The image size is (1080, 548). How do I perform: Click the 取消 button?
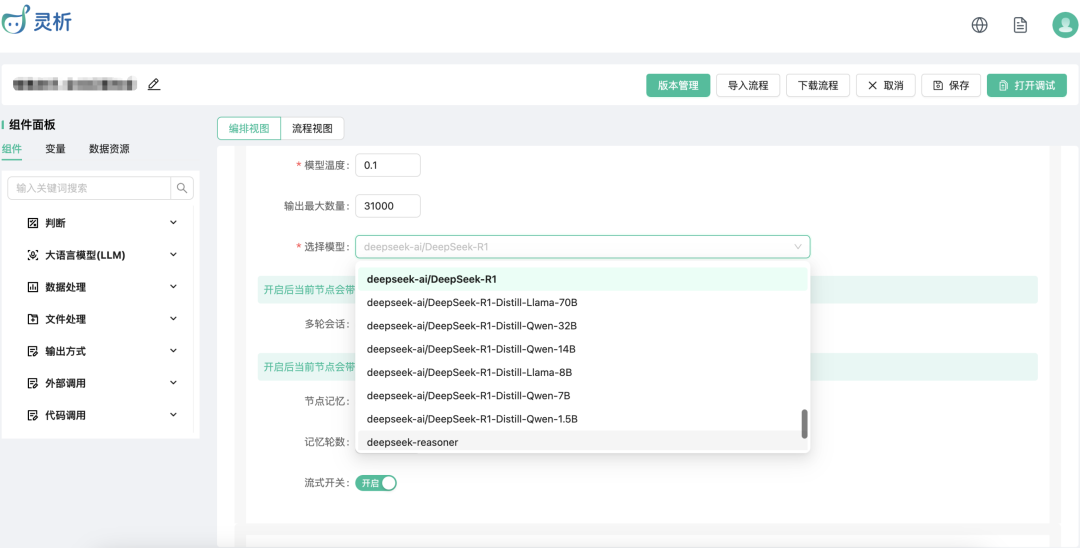coord(886,85)
